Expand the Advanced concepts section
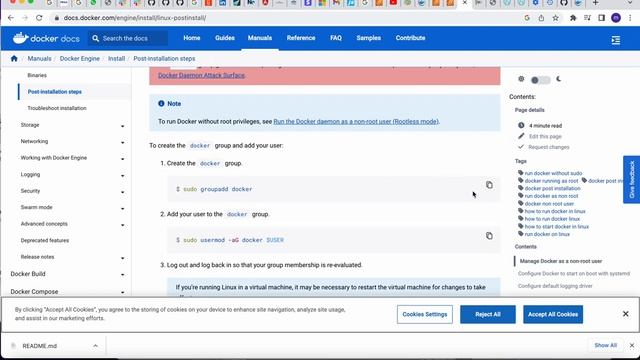Image resolution: width=640 pixels, height=360 pixels. pos(122,225)
